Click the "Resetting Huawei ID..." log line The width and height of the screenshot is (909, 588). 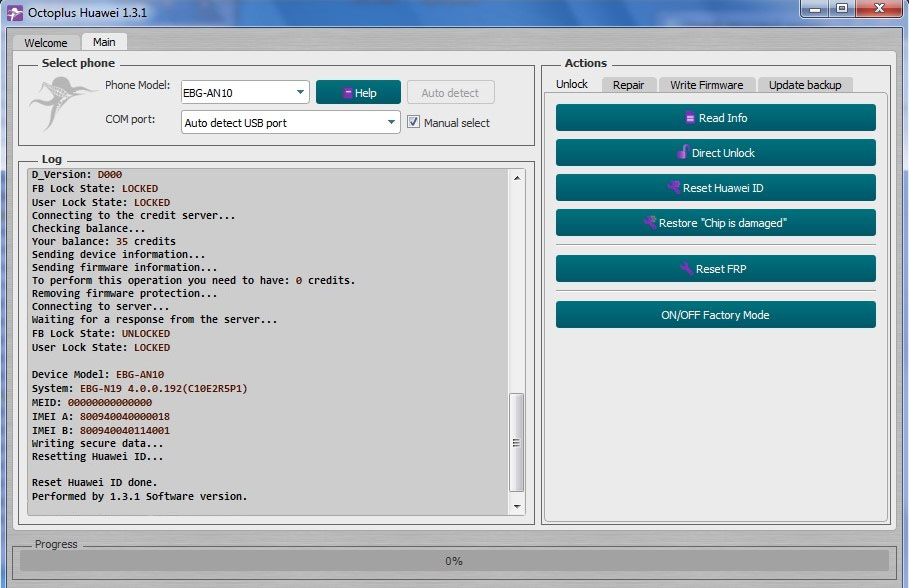97,456
